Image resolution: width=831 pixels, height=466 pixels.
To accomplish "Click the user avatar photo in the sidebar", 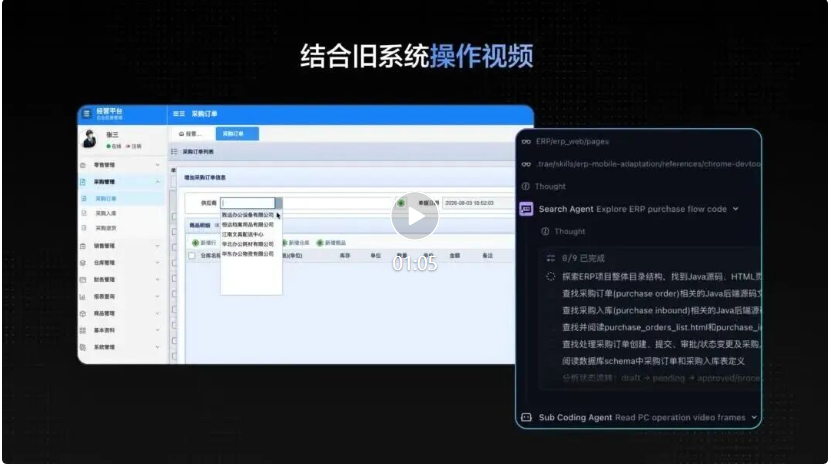I will pos(90,139).
